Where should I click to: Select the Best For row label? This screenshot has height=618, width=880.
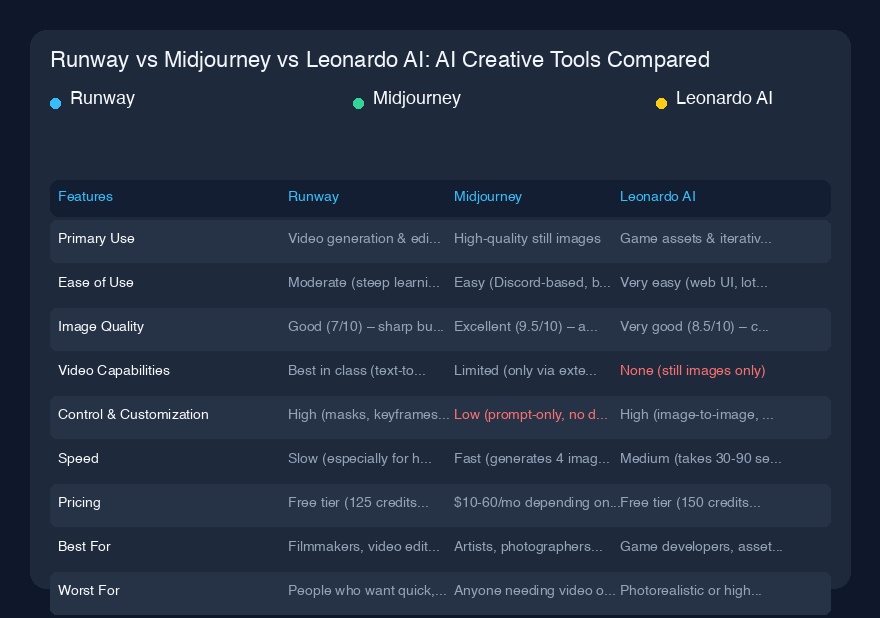click(85, 546)
